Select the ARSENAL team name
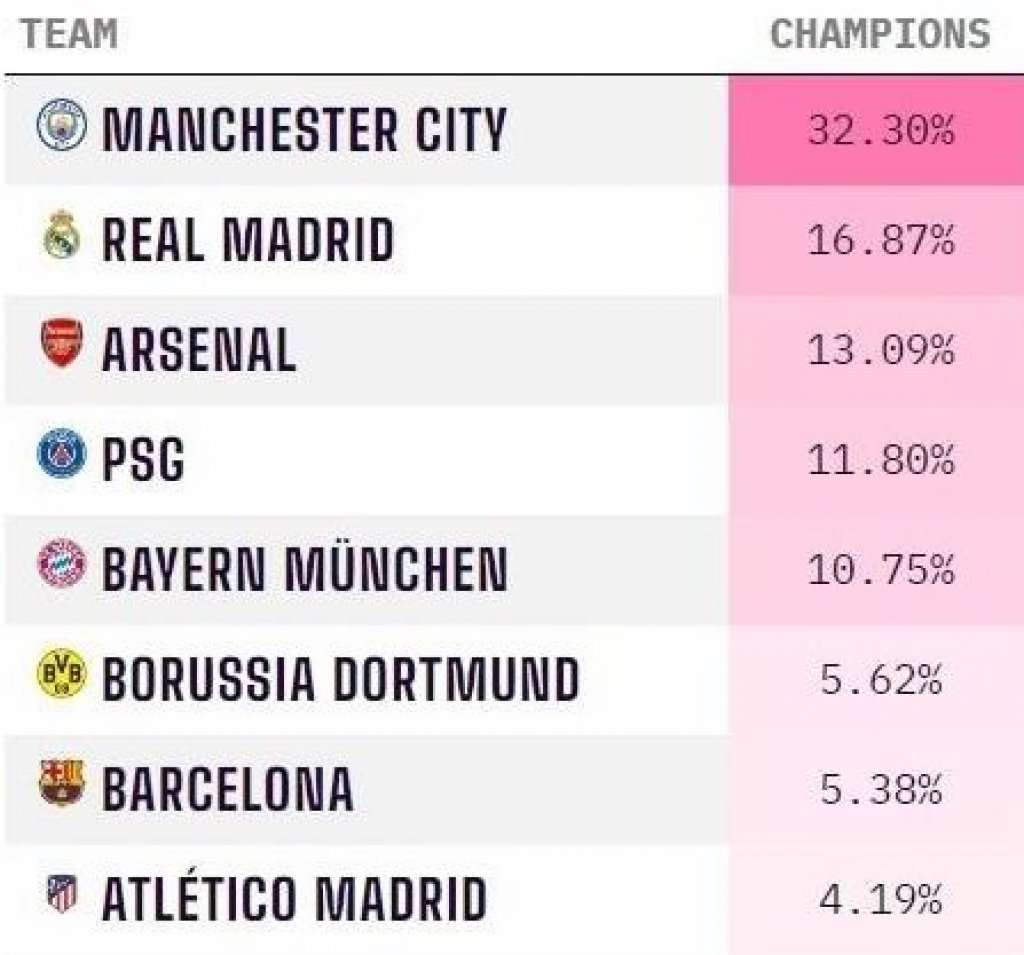The image size is (1024, 955). (199, 349)
